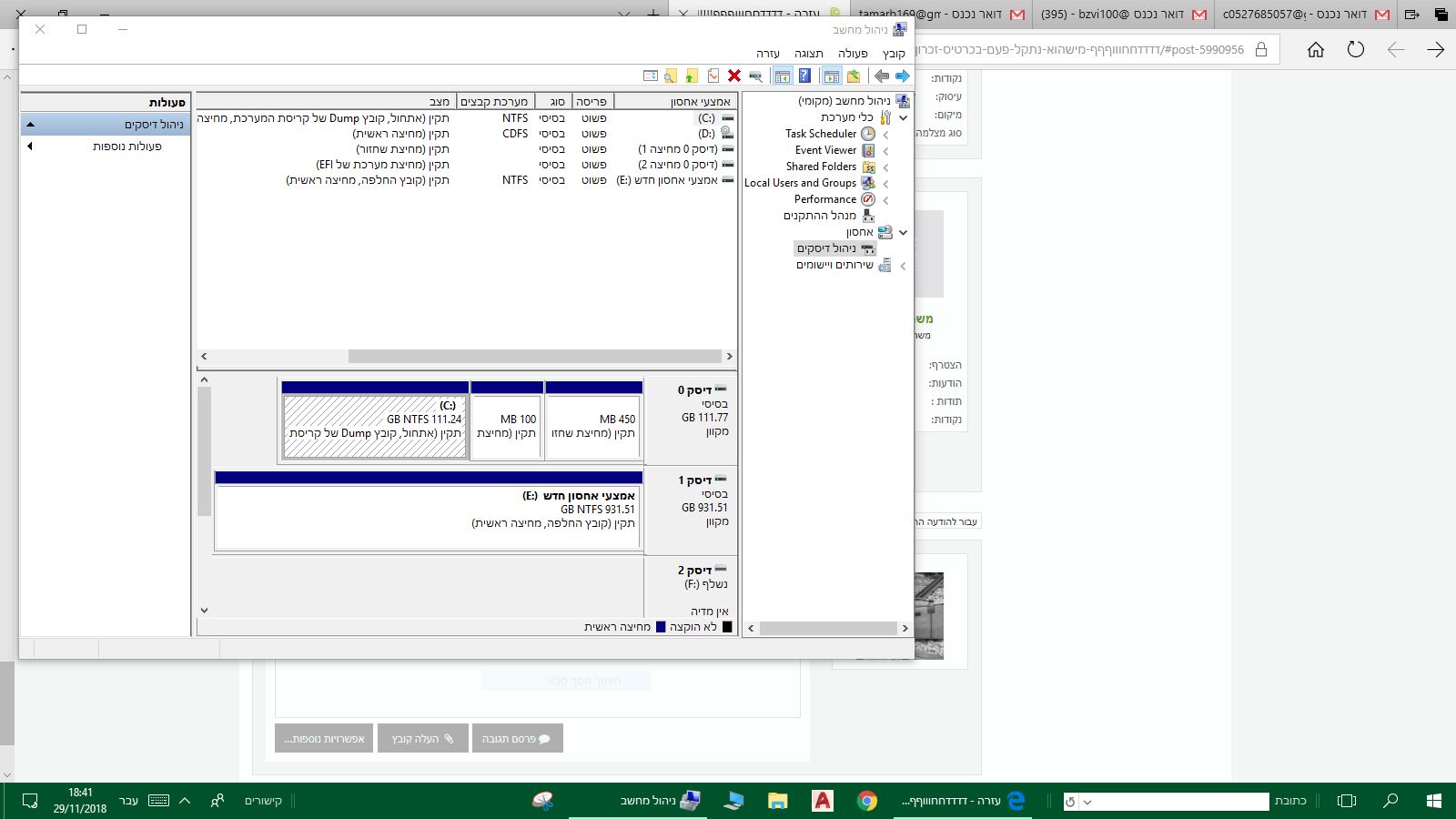1456x819 pixels.
Task: Expand the Performance node
Action: tap(886, 200)
